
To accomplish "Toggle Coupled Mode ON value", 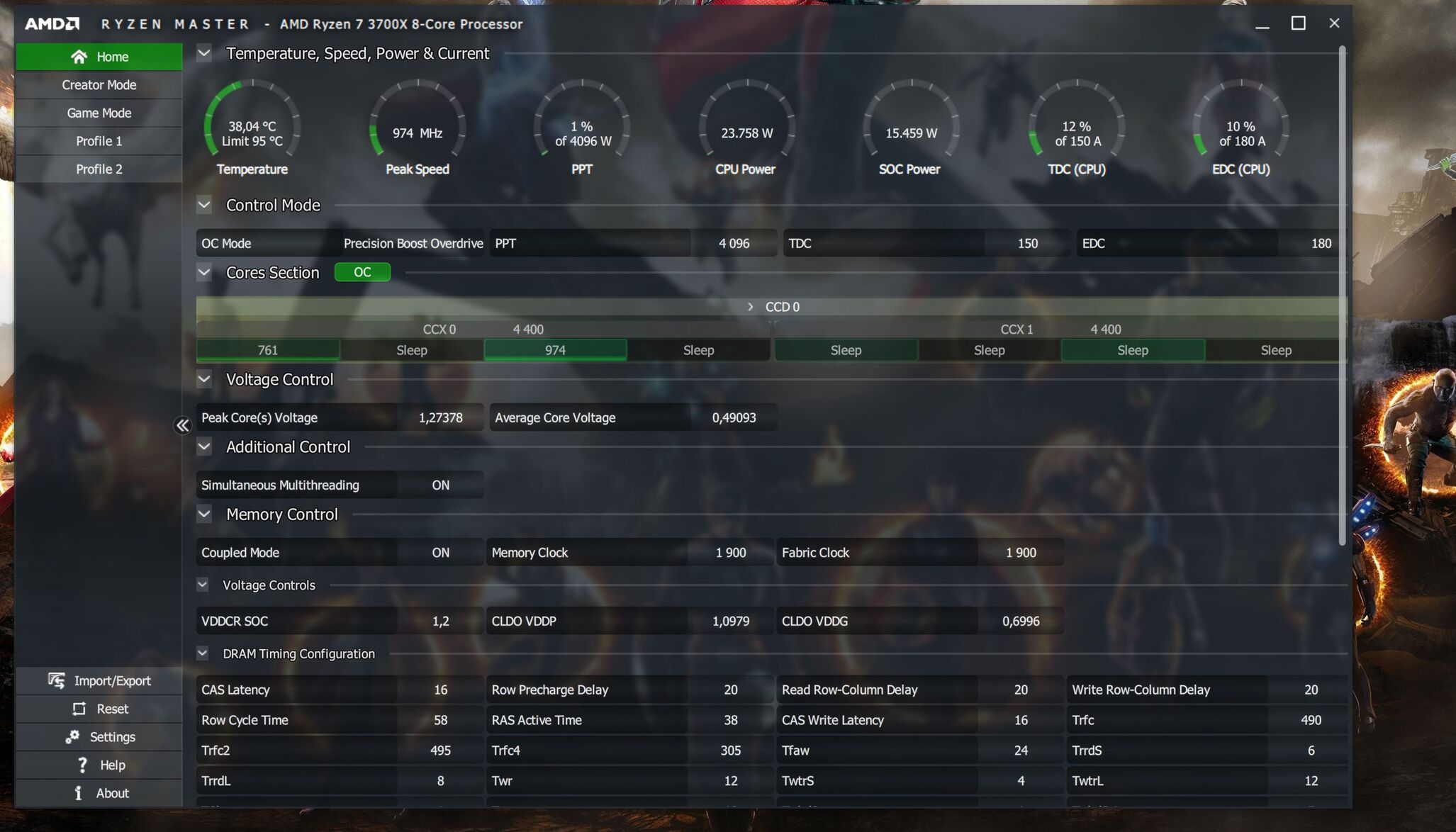I will point(440,552).
